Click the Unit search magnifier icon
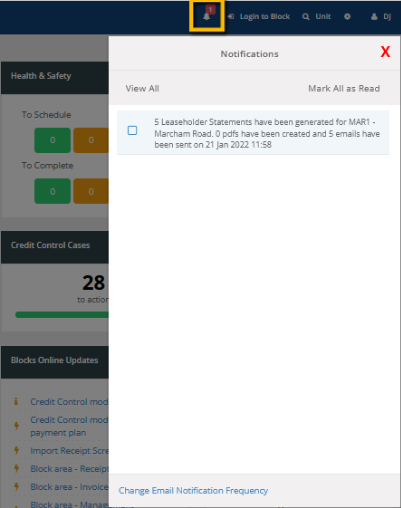This screenshot has width=401, height=508. pyautogui.click(x=306, y=17)
